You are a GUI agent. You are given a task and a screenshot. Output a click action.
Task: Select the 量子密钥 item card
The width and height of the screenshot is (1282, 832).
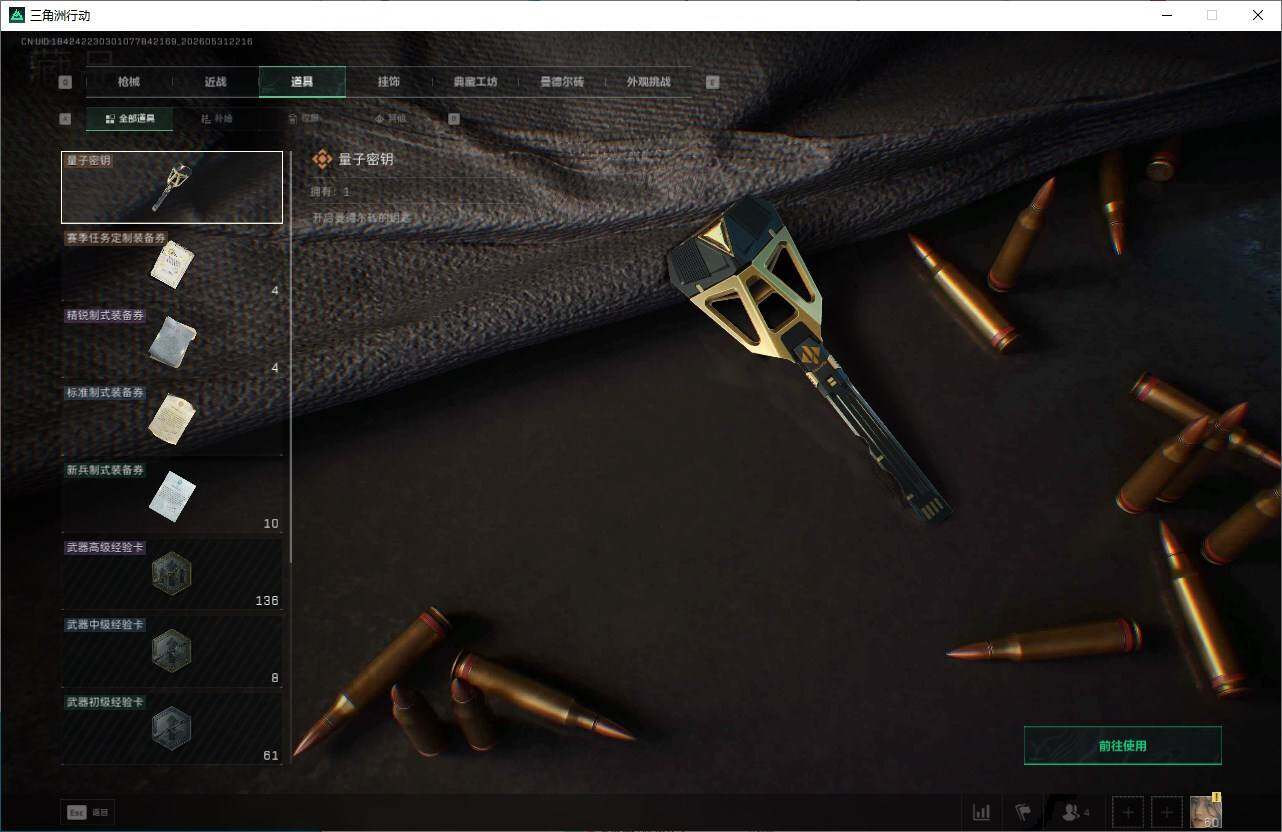coord(172,187)
